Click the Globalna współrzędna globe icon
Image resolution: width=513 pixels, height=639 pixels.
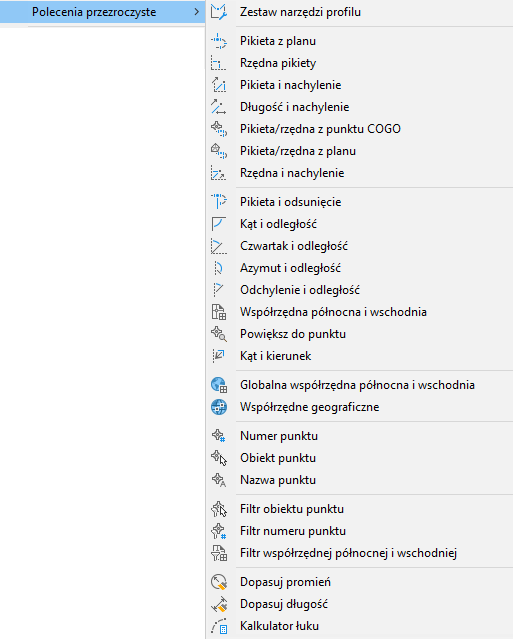click(218, 385)
